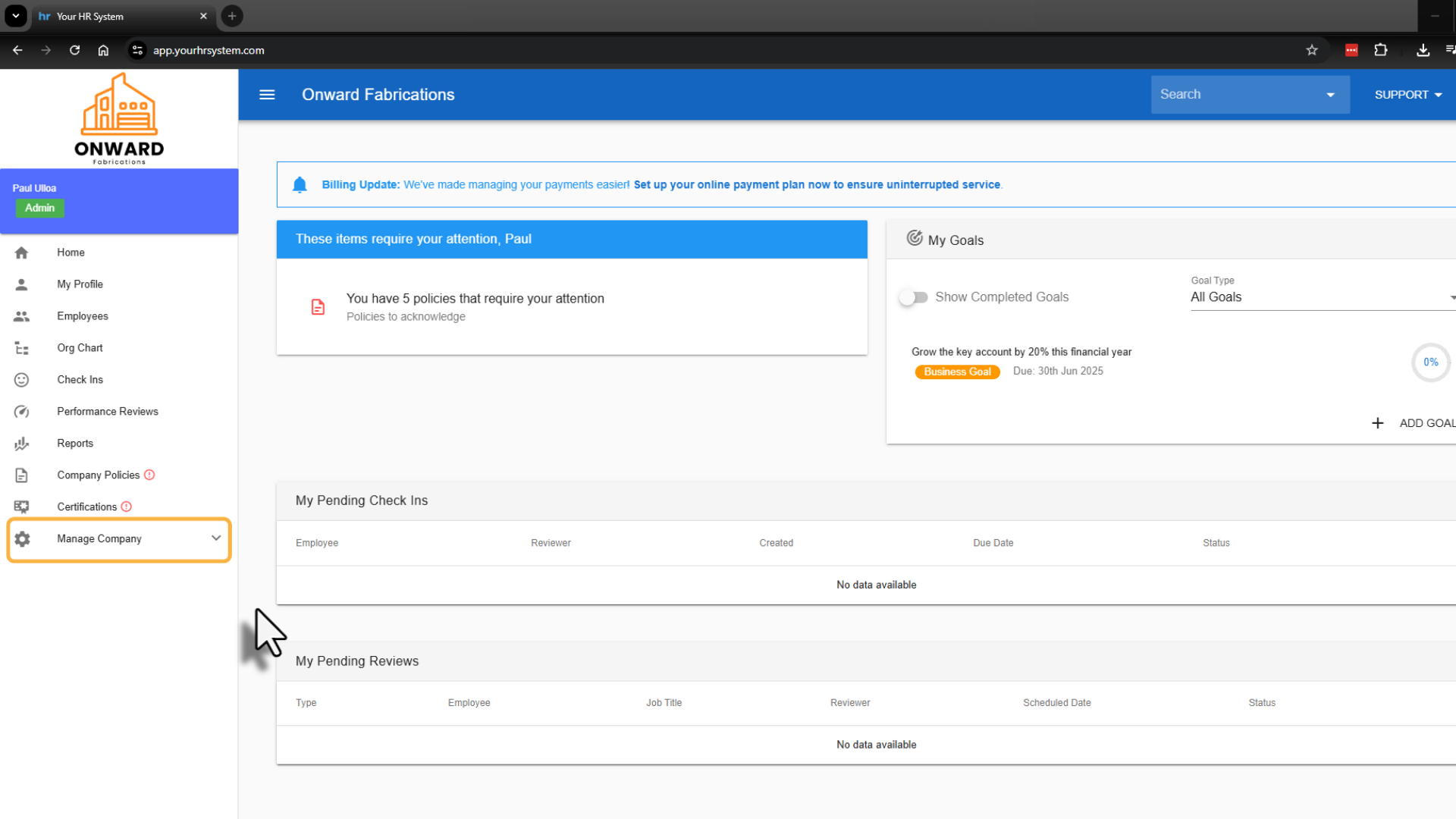Click the hamburger menu icon
This screenshot has height=819, width=1456.
click(267, 95)
